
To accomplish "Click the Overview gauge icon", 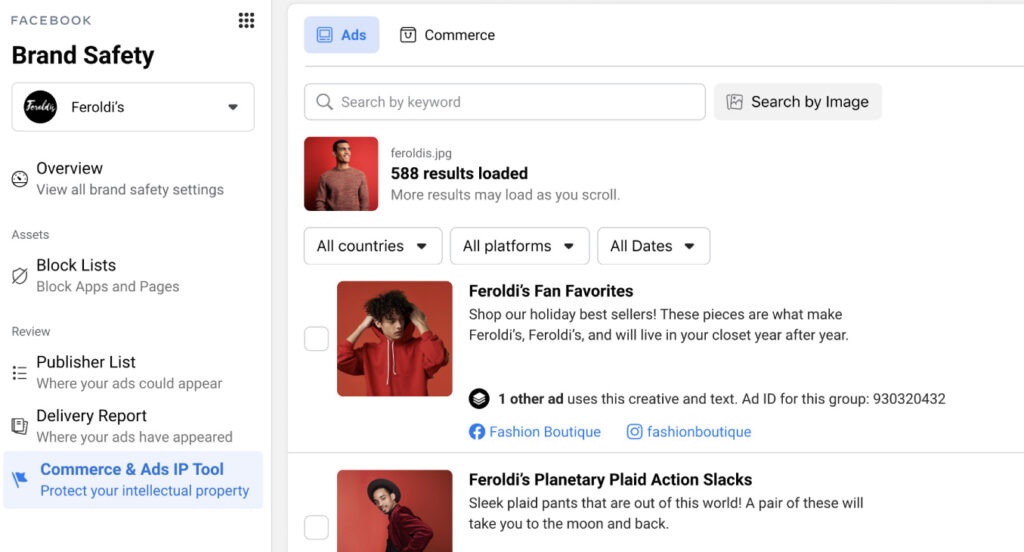I will coord(20,179).
